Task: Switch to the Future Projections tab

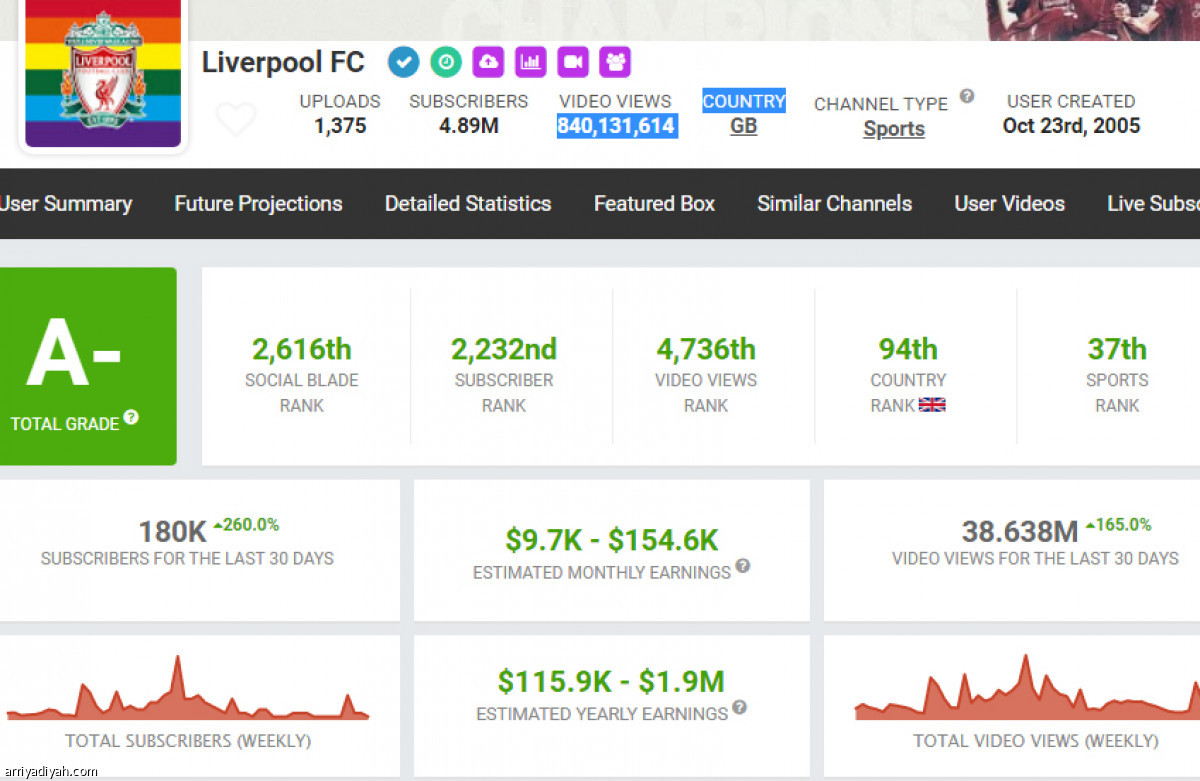Action: 258,204
